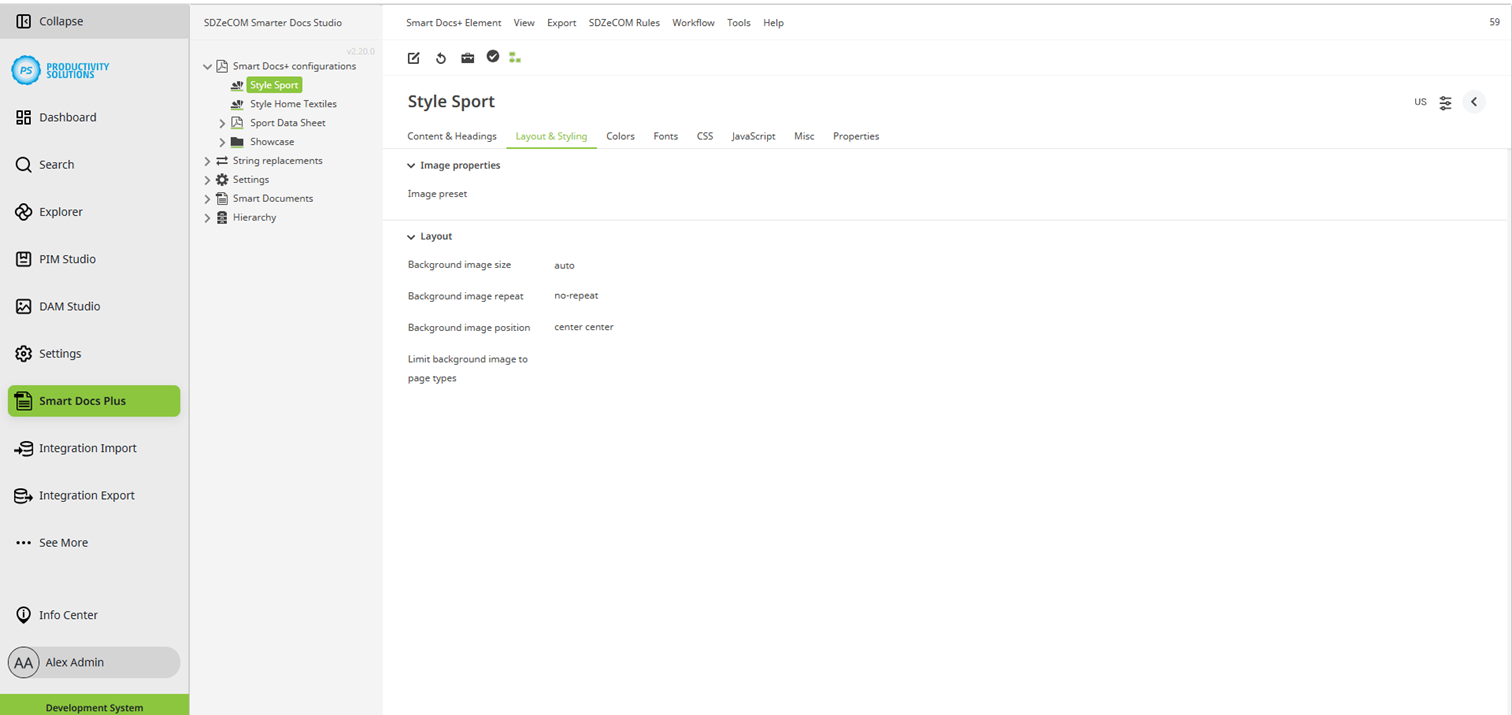The height and width of the screenshot is (715, 1512).
Task: Click the green hierarchy icon in the toolbar
Action: 515,58
